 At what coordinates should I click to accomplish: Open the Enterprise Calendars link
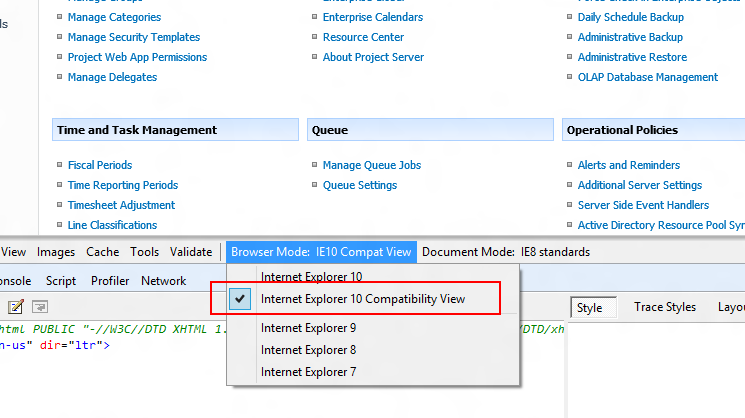(373, 17)
